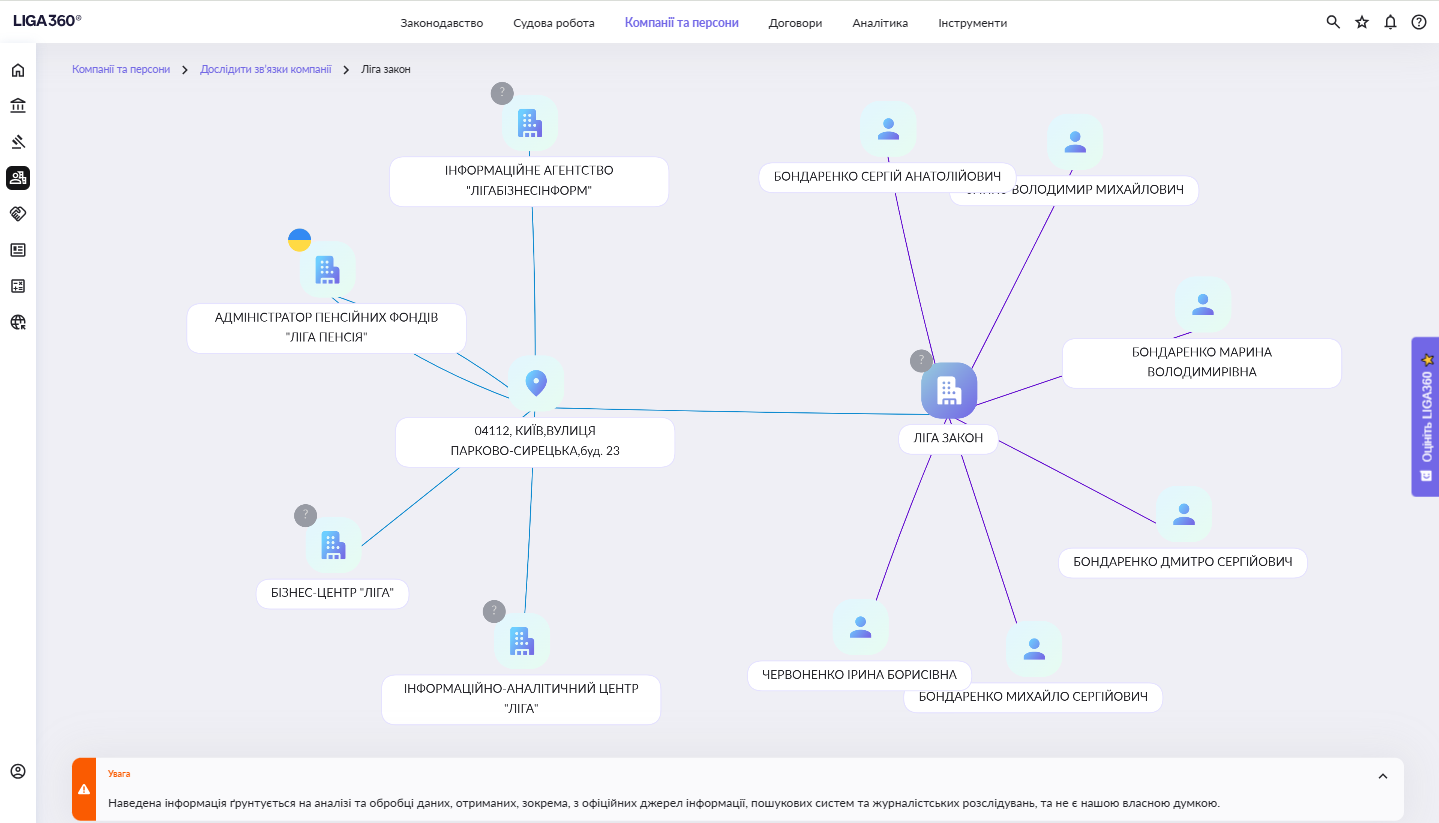Image resolution: width=1439 pixels, height=823 pixels.
Task: Click question badge on ЛІГА ЗАКОН node
Action: click(921, 361)
